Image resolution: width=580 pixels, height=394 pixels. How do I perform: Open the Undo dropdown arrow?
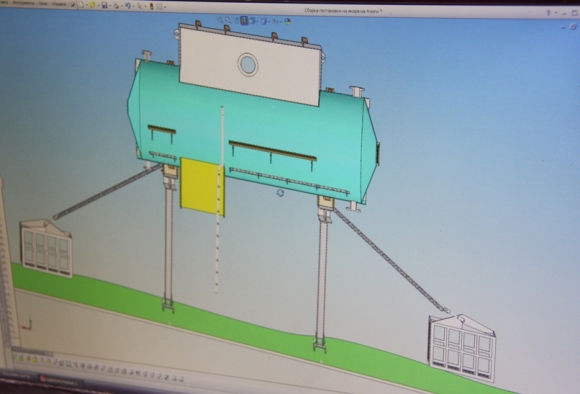coord(134,6)
